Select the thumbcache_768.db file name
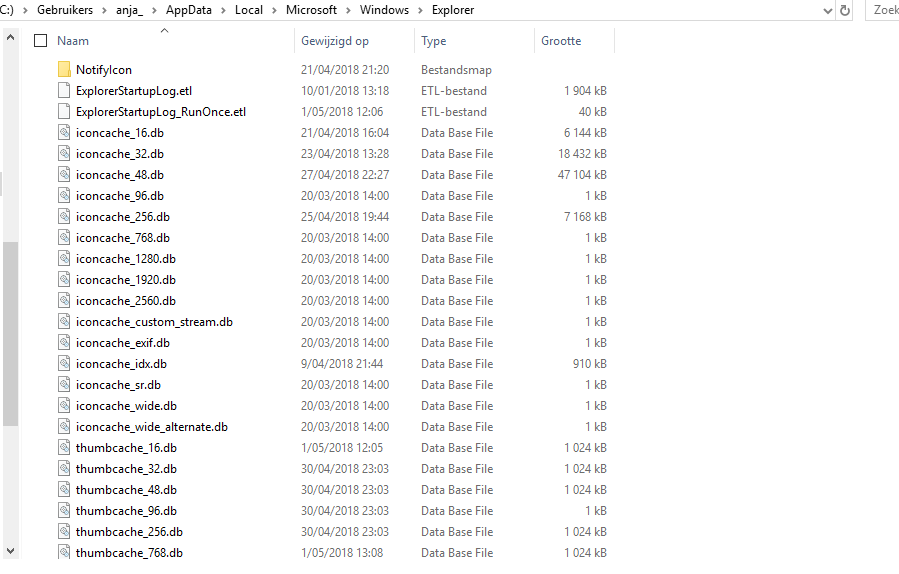This screenshot has width=899, height=574. pyautogui.click(x=129, y=553)
